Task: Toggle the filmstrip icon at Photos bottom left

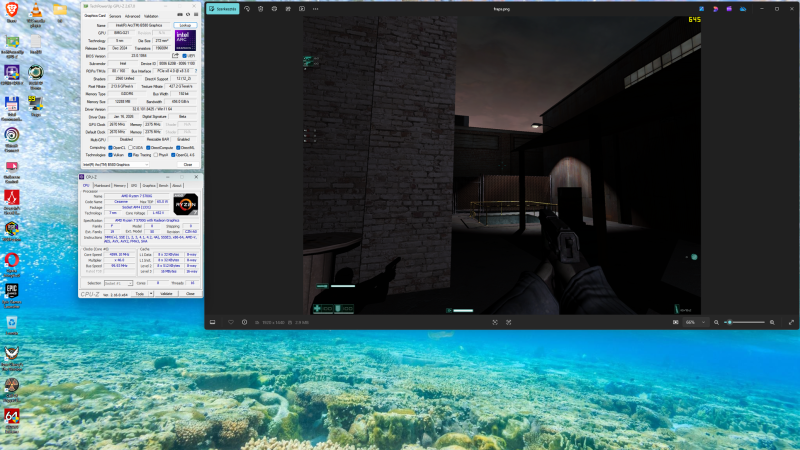Action: tap(213, 322)
